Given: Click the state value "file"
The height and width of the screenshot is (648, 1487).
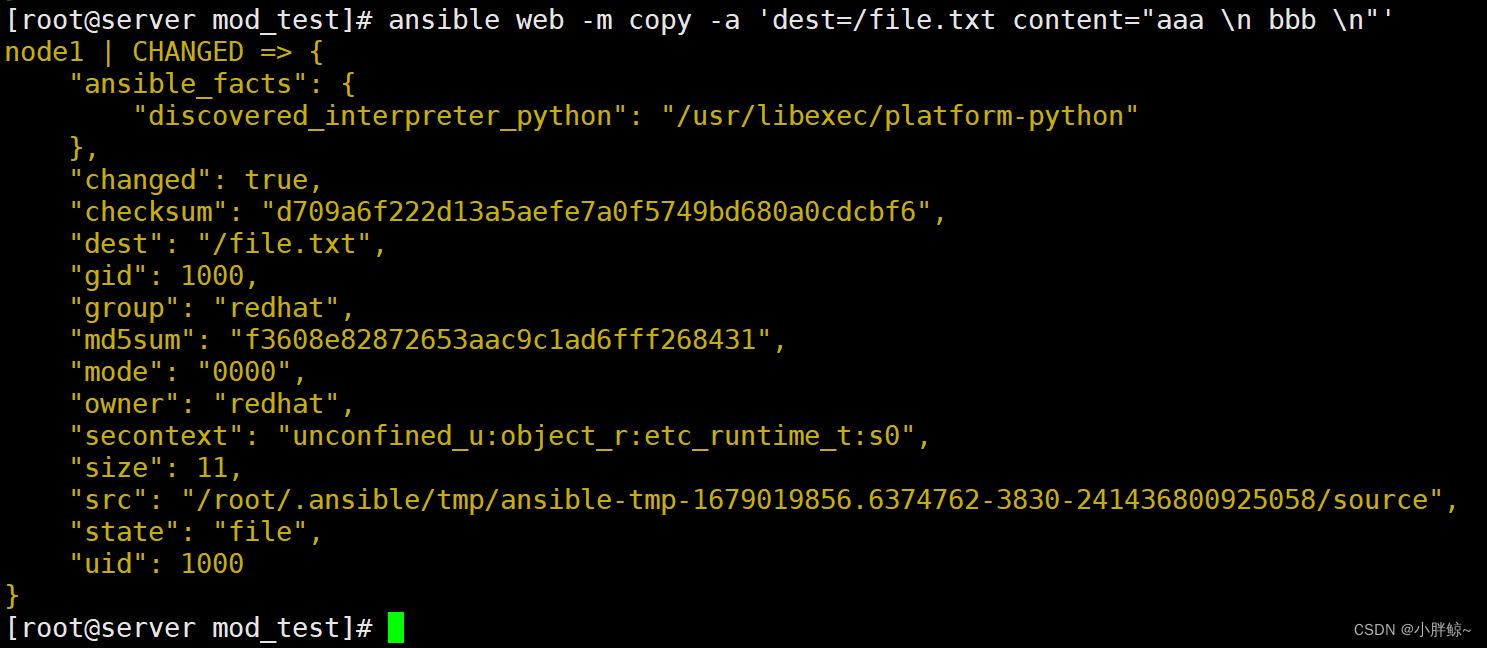Looking at the screenshot, I should click(x=260, y=532).
